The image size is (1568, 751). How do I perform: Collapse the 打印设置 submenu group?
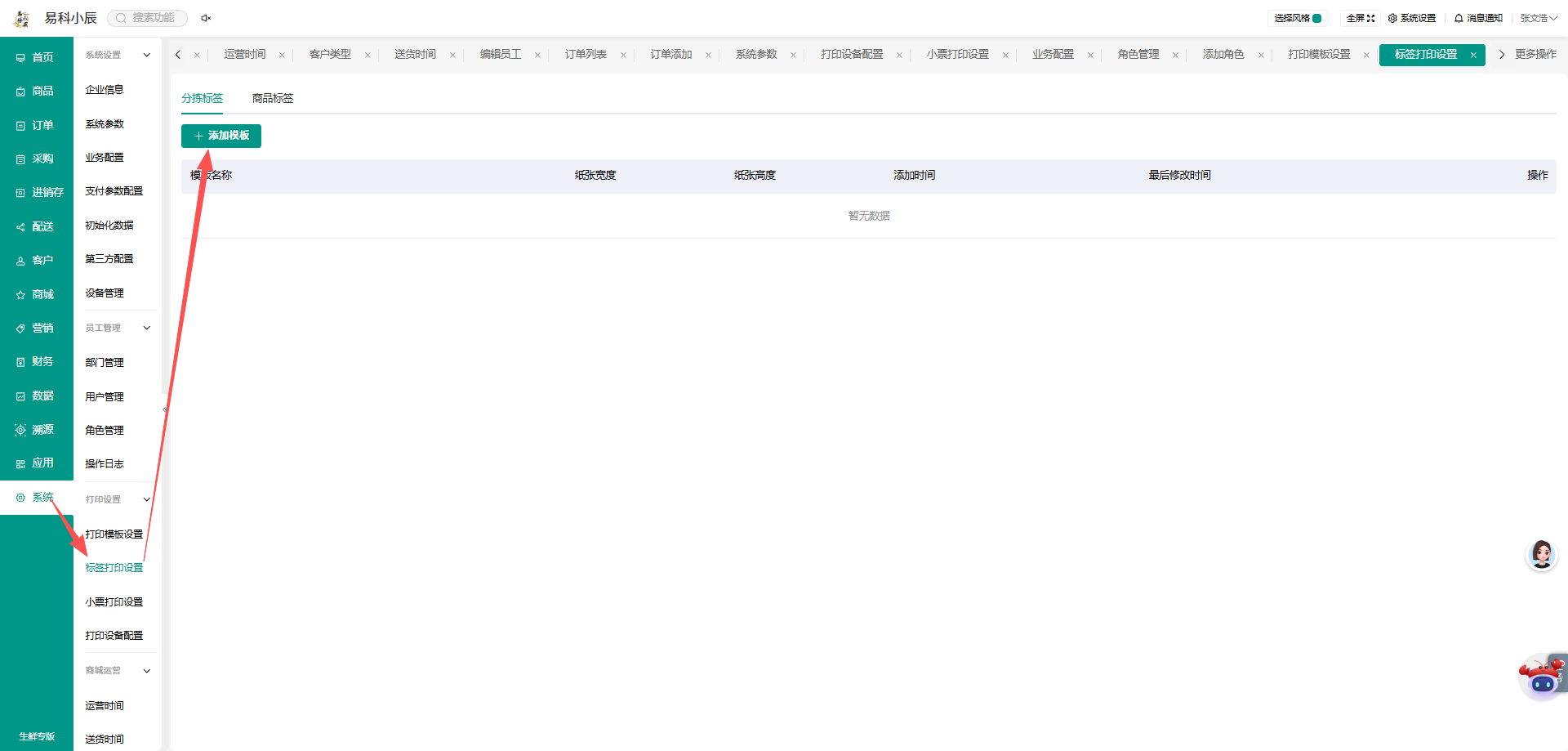147,499
